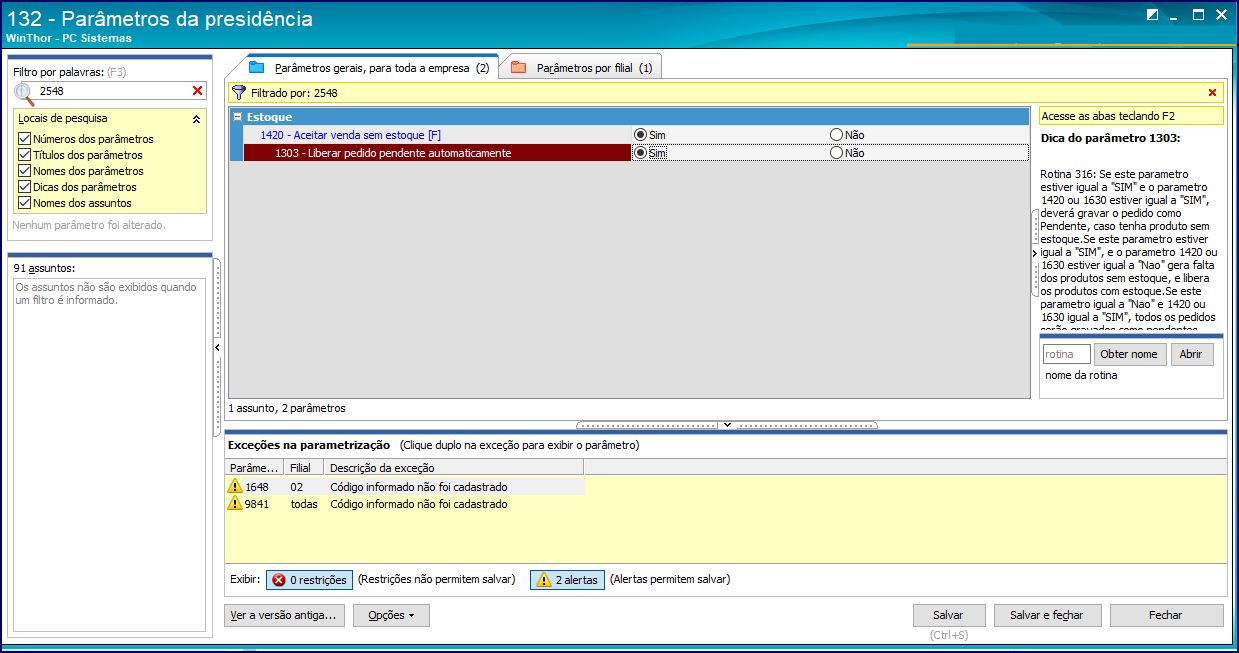The image size is (1239, 653).
Task: Click 'Dica do parâmetro 1303:' heading
Action: point(1110,138)
